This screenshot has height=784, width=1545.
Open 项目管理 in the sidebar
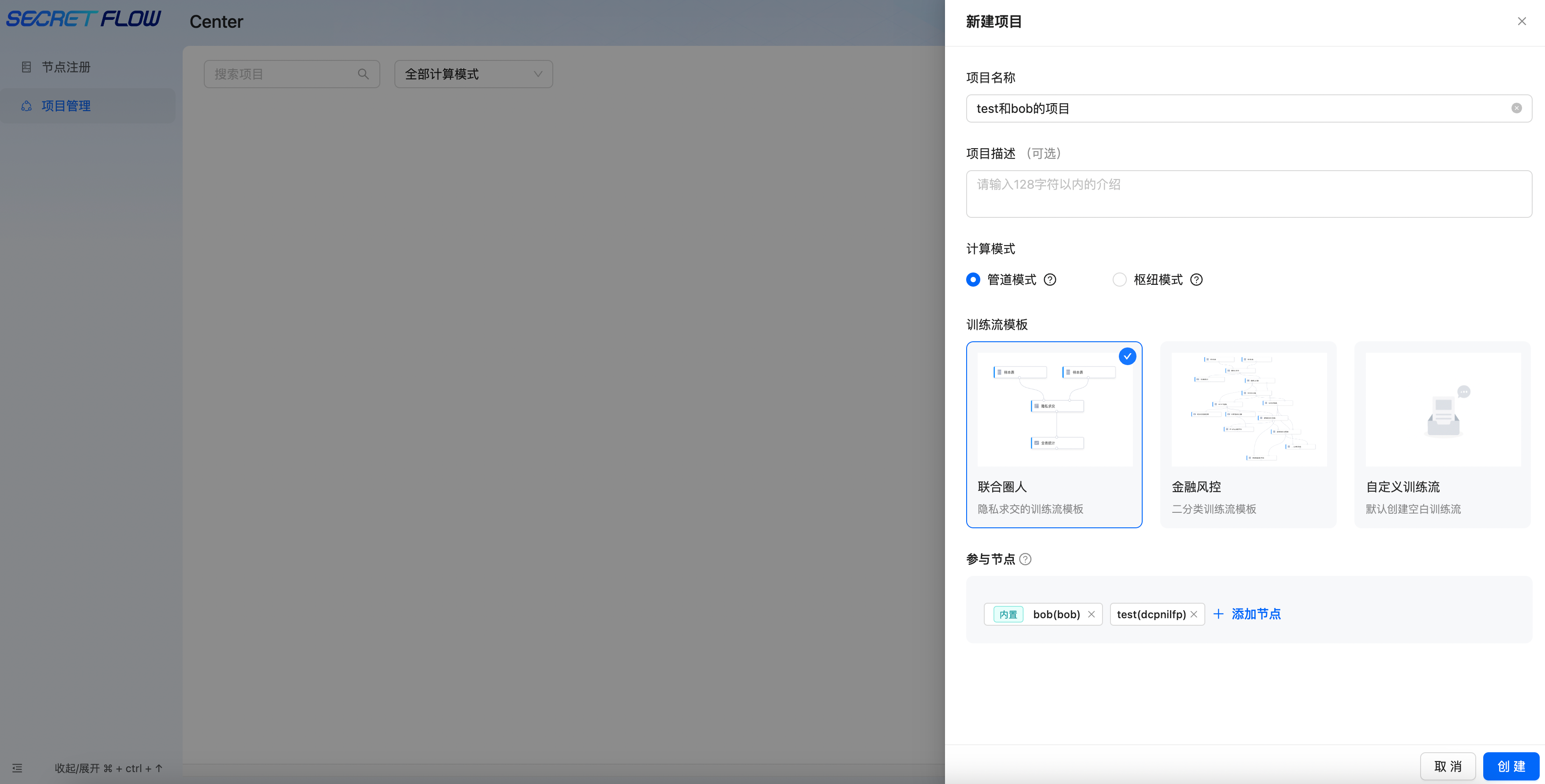(87, 106)
